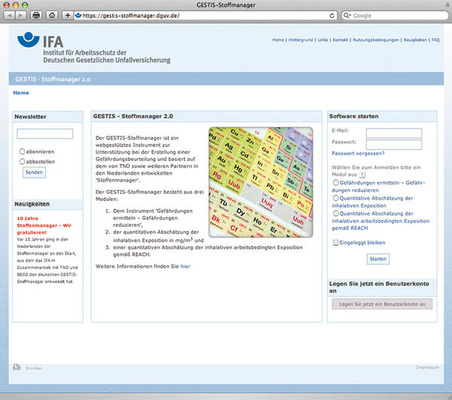Click 'Passwort vergessen?' link

358,153
